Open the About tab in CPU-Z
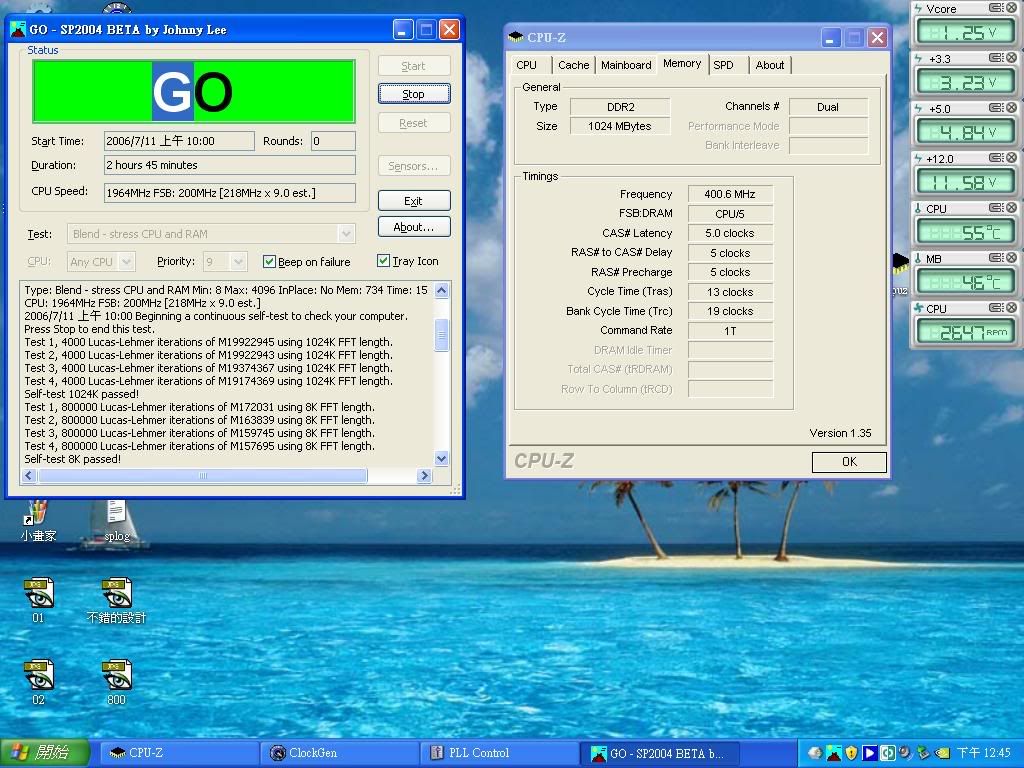The height and width of the screenshot is (768, 1024). [x=769, y=65]
